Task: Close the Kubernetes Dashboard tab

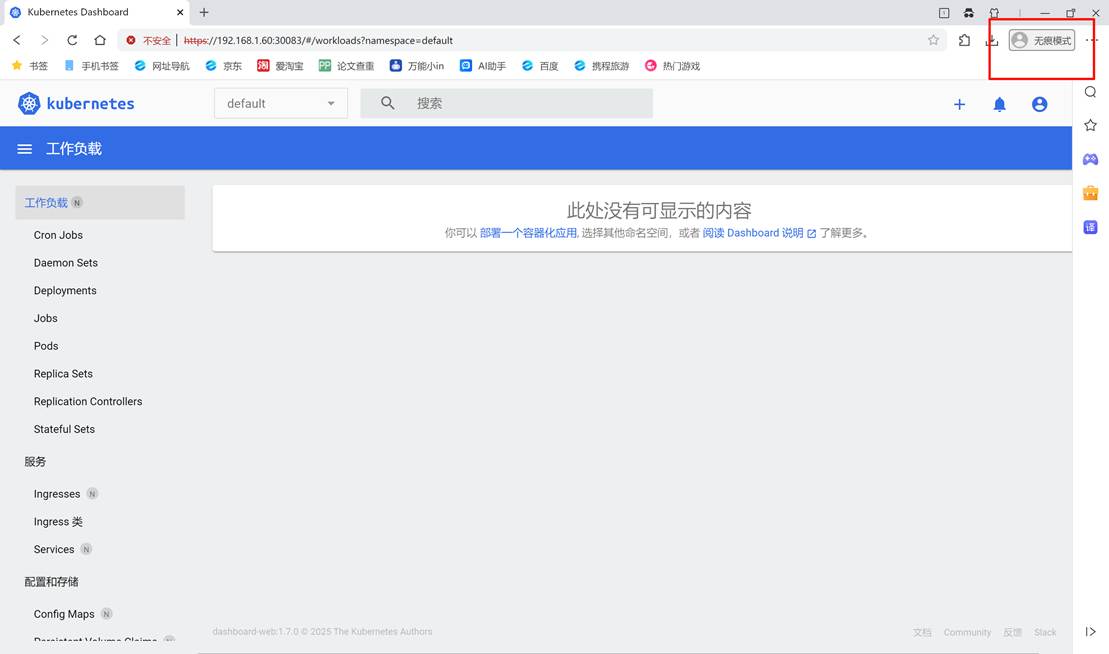Action: coord(180,12)
